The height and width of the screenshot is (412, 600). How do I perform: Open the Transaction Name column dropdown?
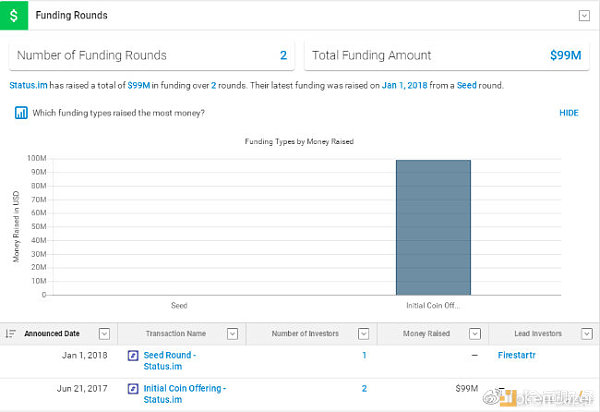232,334
